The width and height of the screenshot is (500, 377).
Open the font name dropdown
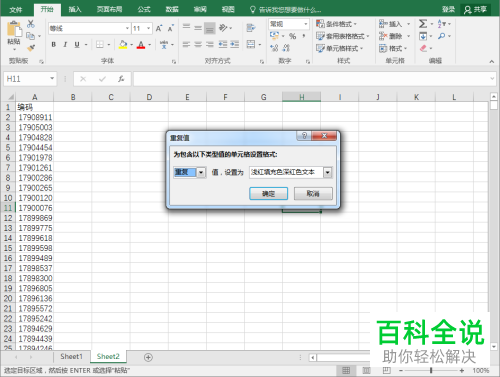[x=127, y=28]
